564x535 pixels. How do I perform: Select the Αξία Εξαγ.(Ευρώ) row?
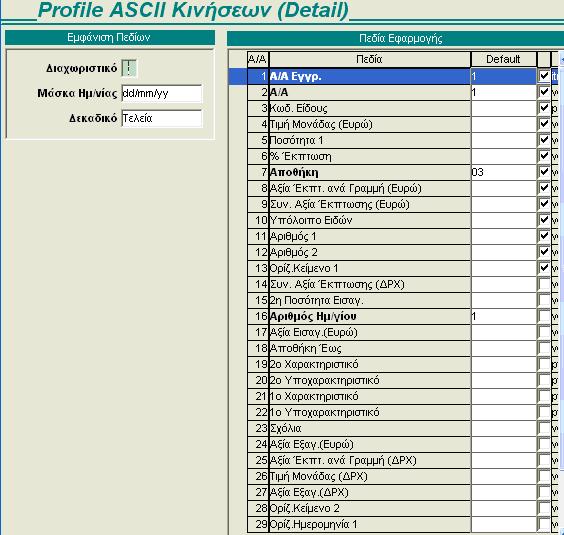point(370,444)
